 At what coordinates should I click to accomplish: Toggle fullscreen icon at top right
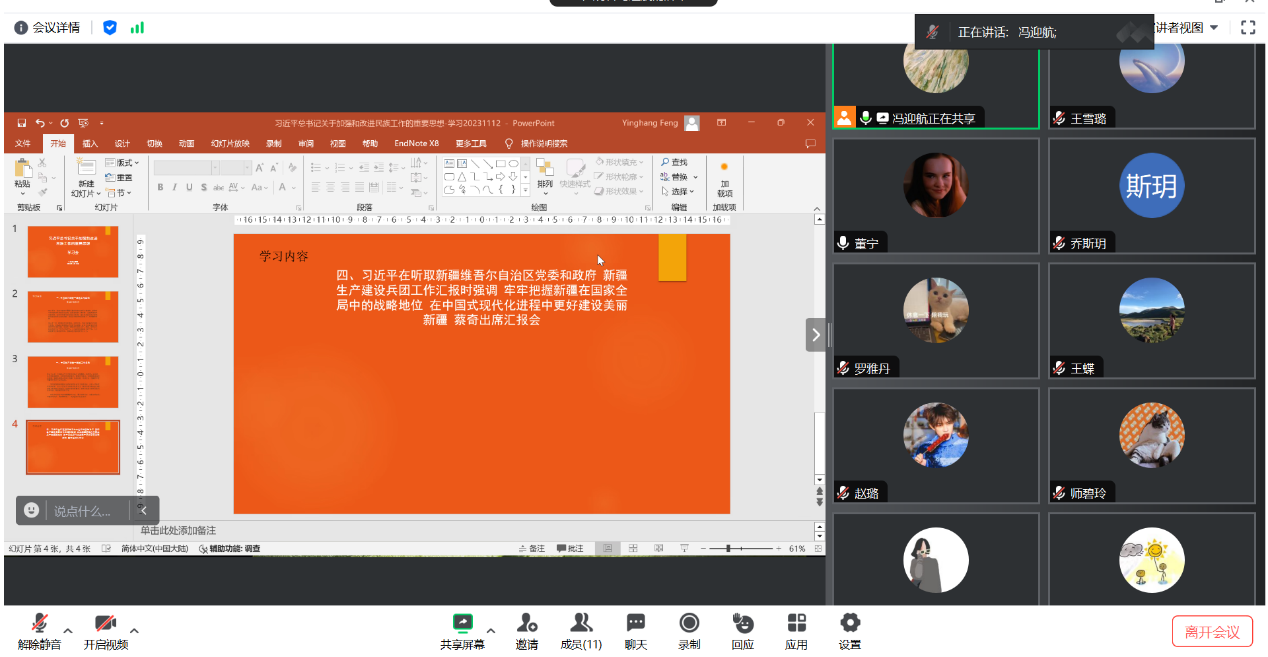coord(1247,28)
